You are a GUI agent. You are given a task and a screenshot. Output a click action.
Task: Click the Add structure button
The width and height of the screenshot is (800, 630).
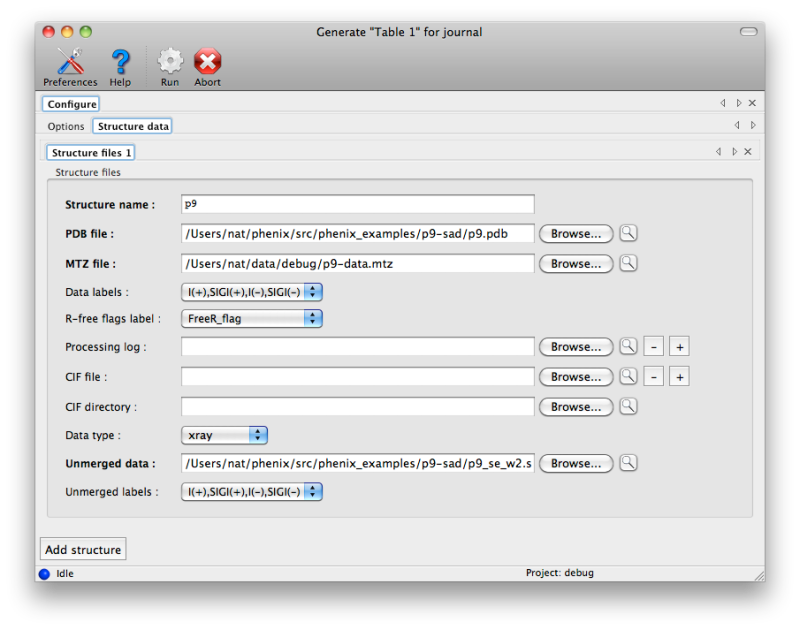tap(83, 550)
